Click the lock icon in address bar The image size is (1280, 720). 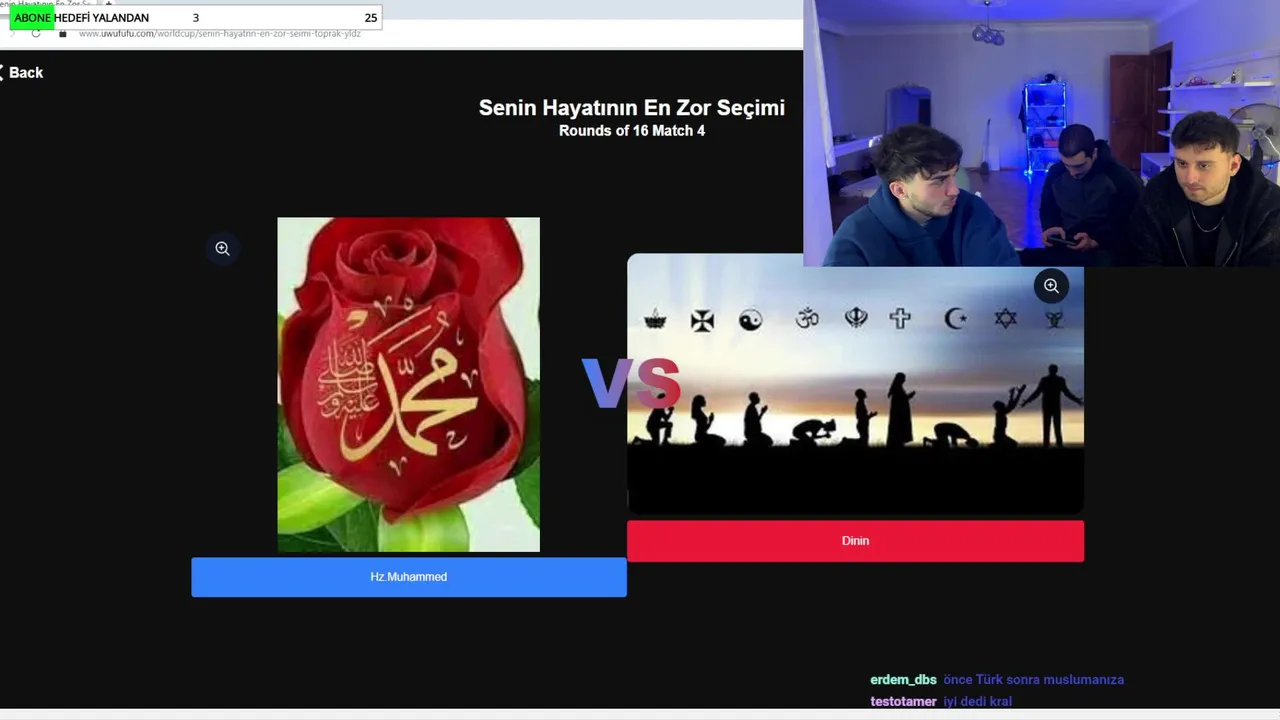point(62,34)
